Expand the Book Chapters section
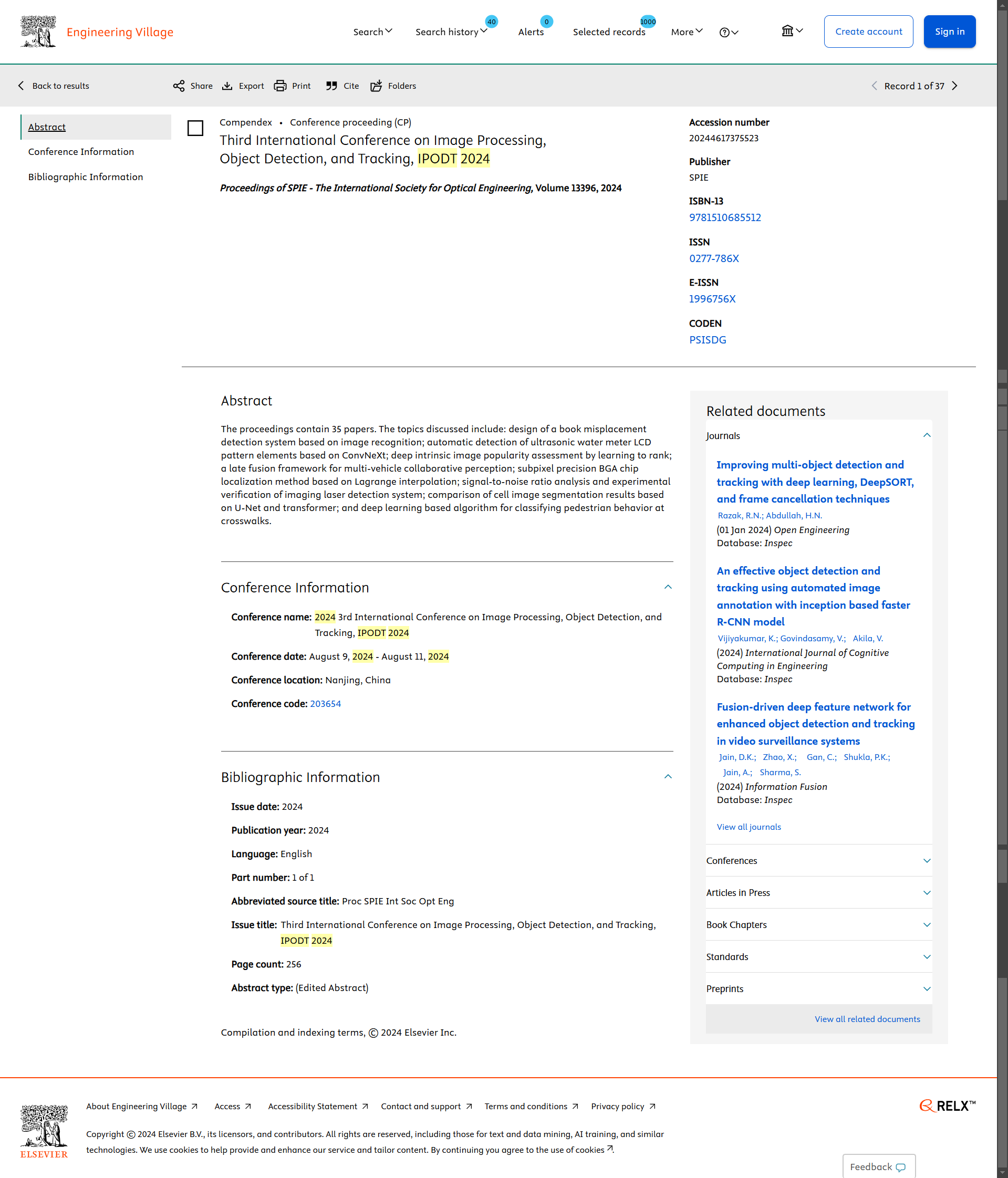Image resolution: width=1008 pixels, height=1178 pixels. [819, 925]
